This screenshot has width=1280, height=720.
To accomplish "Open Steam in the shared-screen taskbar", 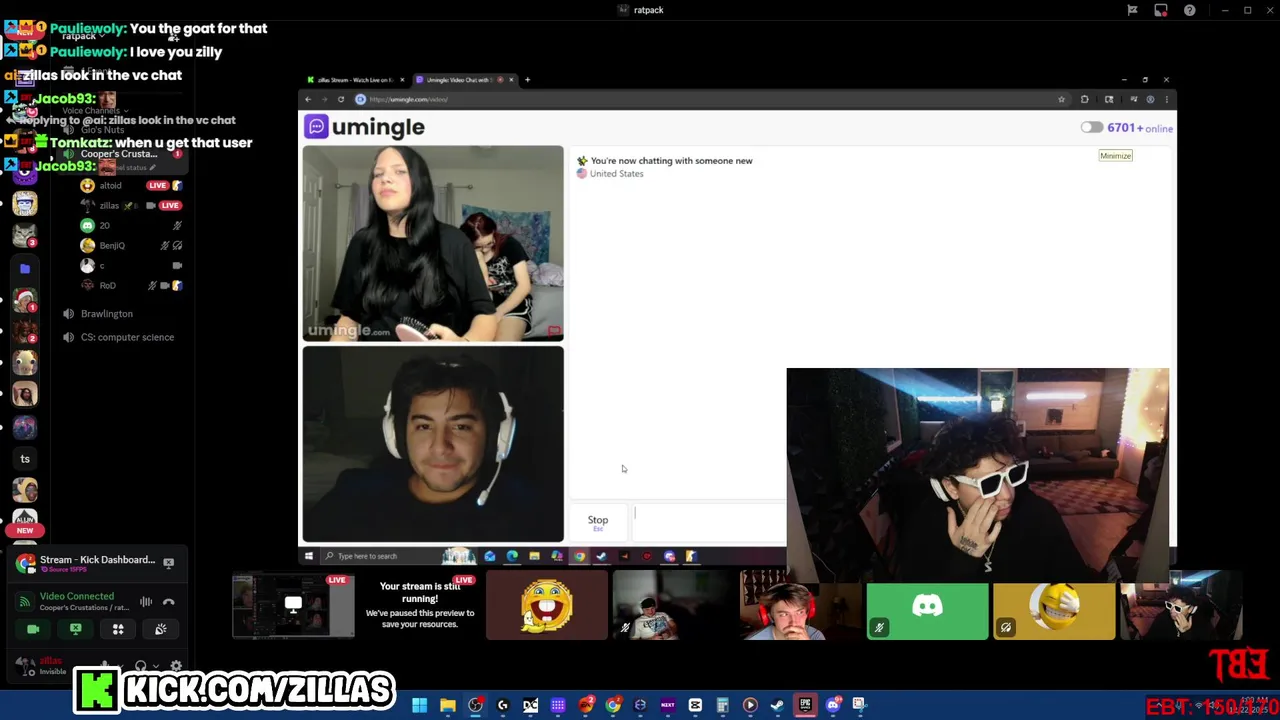I will (601, 556).
